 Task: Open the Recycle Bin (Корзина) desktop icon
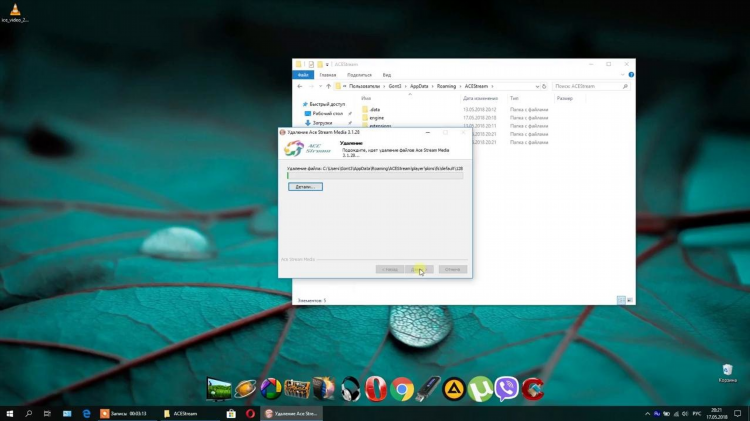727,373
